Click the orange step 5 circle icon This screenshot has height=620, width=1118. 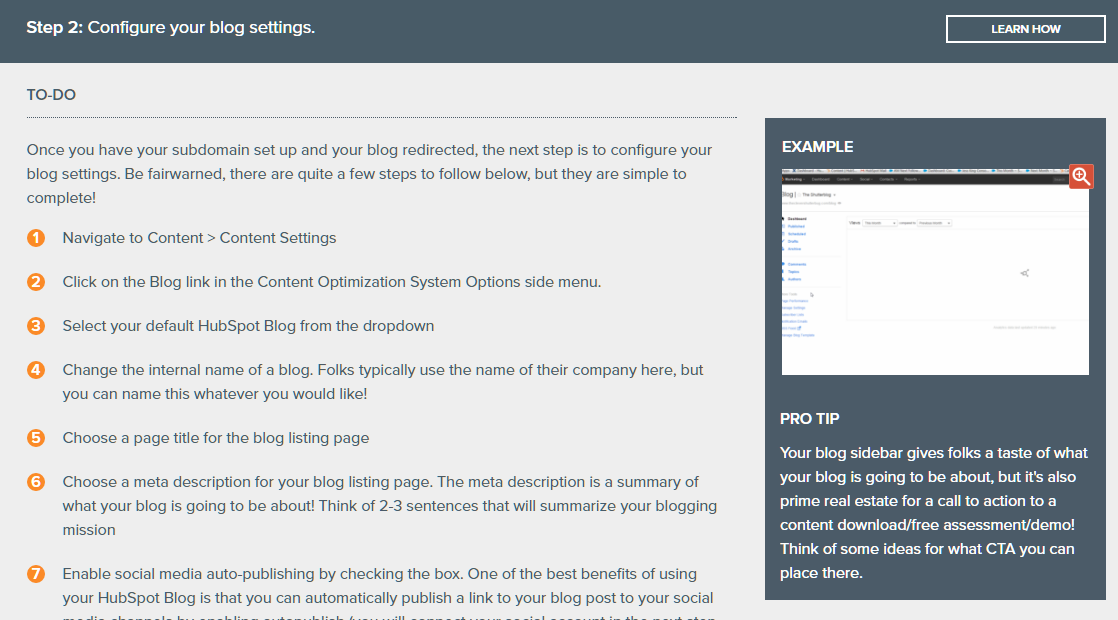tap(36, 438)
